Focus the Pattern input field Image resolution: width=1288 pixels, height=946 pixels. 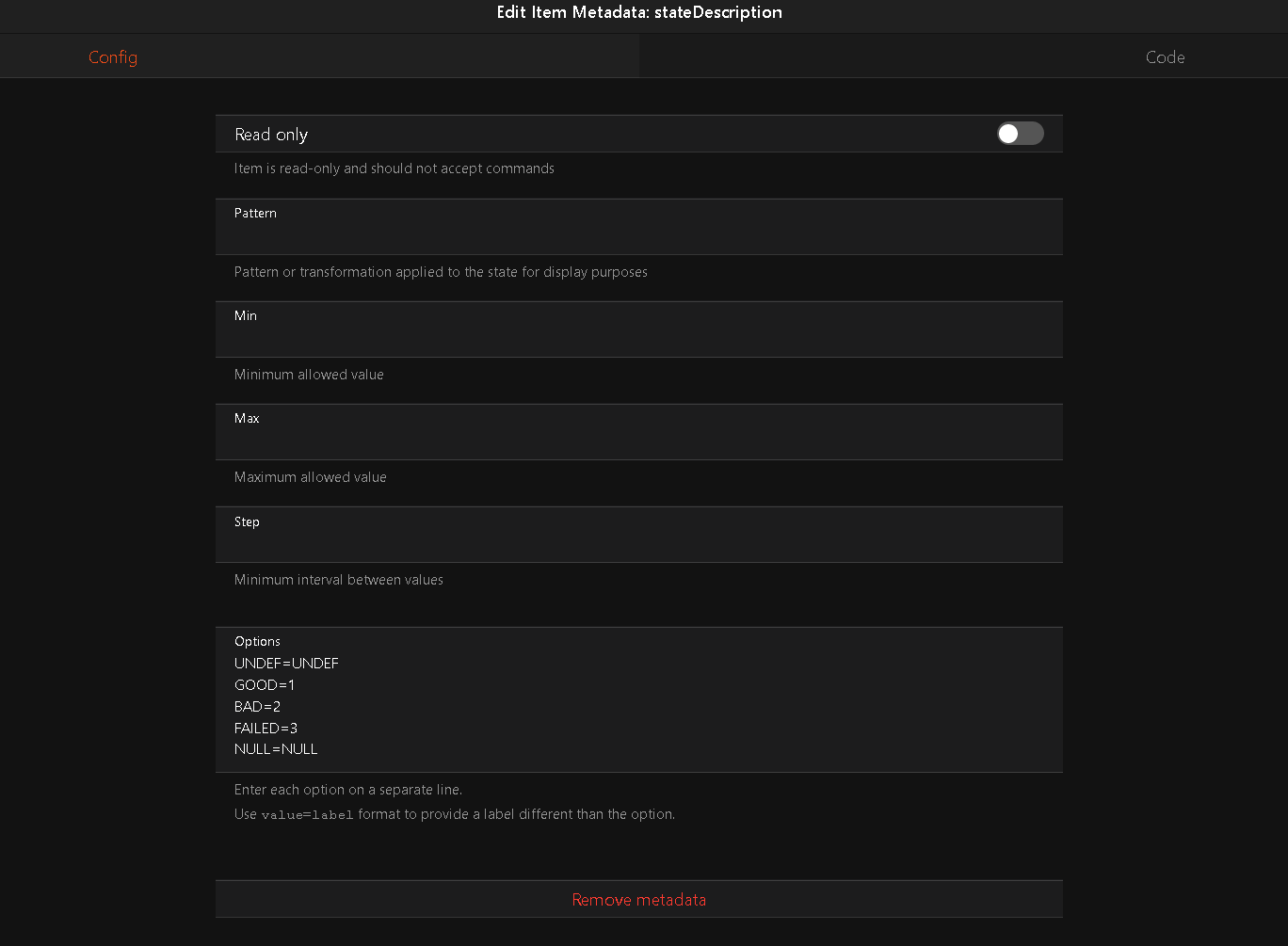[x=638, y=236]
